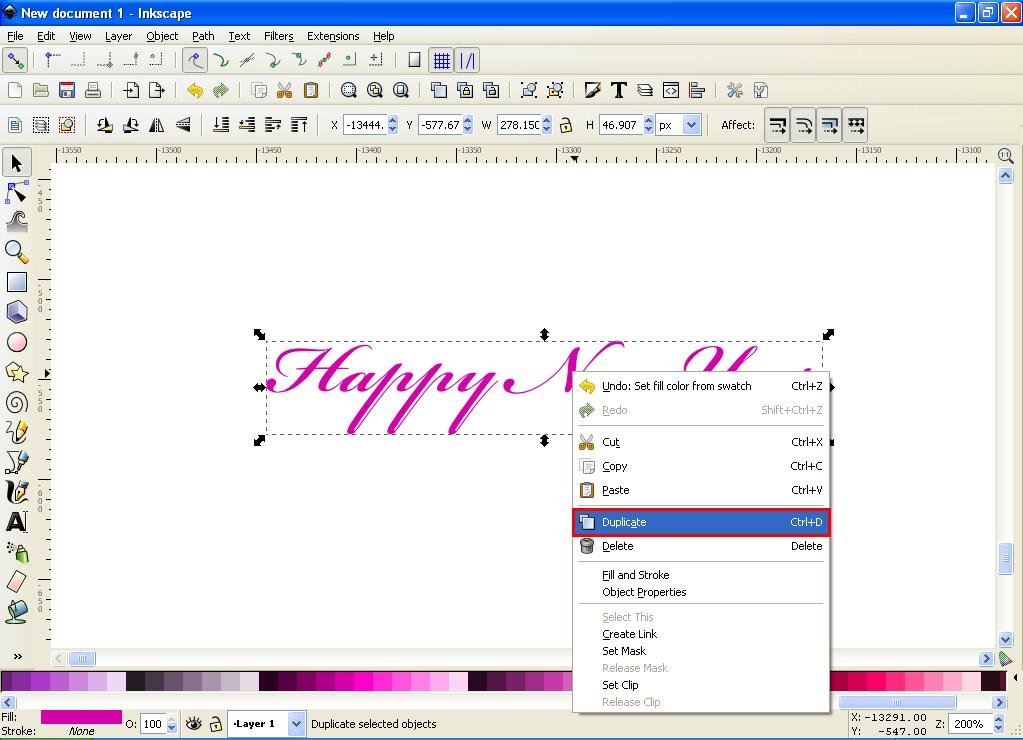Select the Selector arrow tool
The width and height of the screenshot is (1023, 740).
coord(16,163)
